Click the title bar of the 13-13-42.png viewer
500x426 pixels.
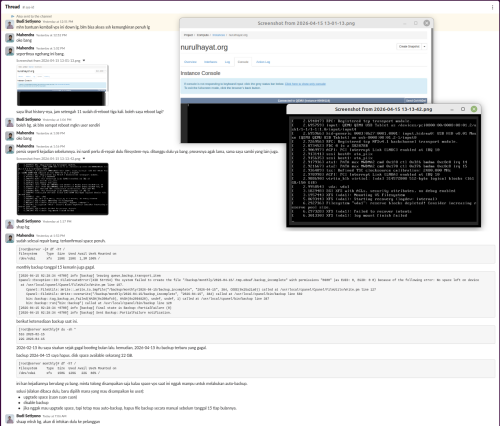383,109
